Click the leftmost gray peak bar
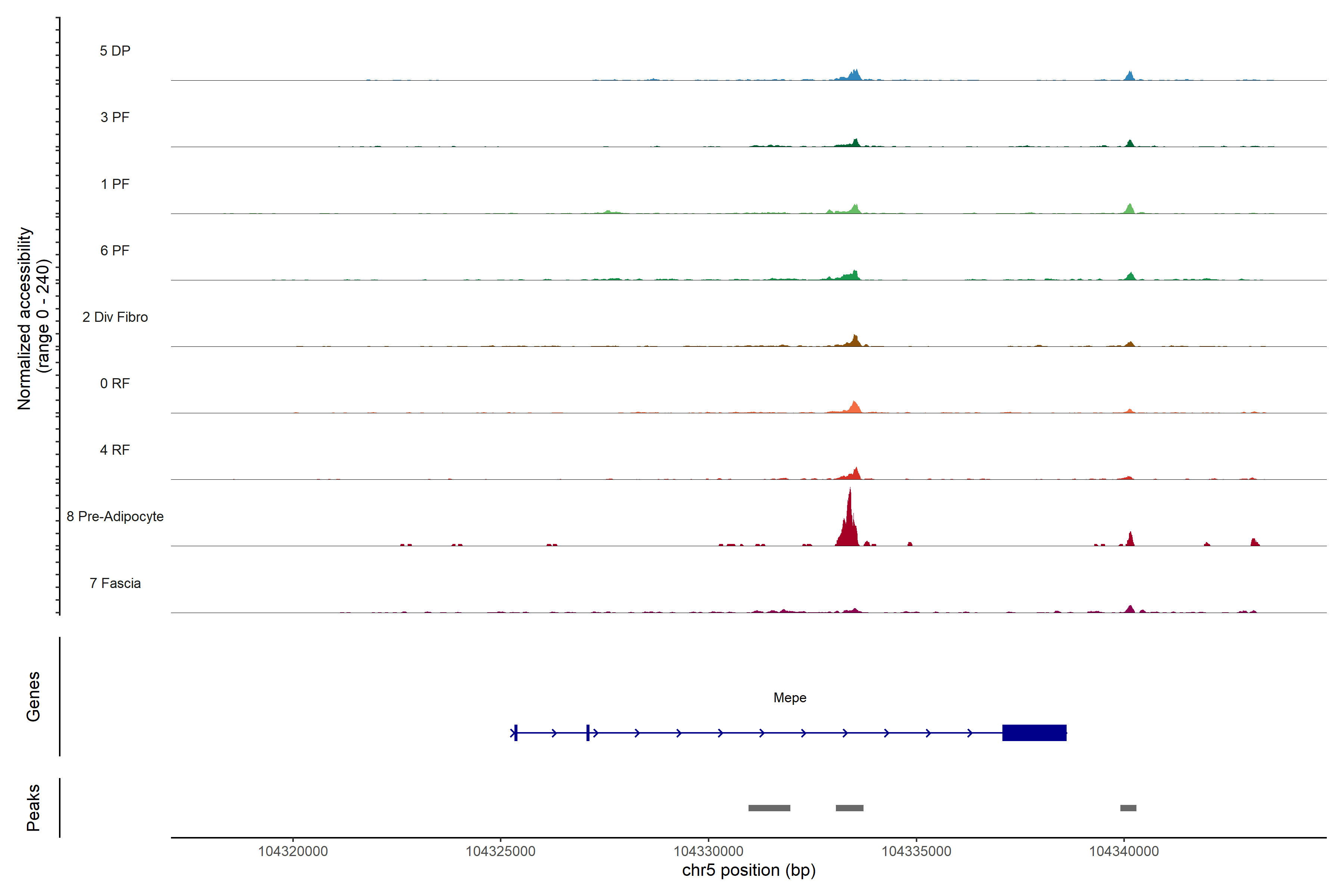The height and width of the screenshot is (896, 1344). [x=769, y=808]
